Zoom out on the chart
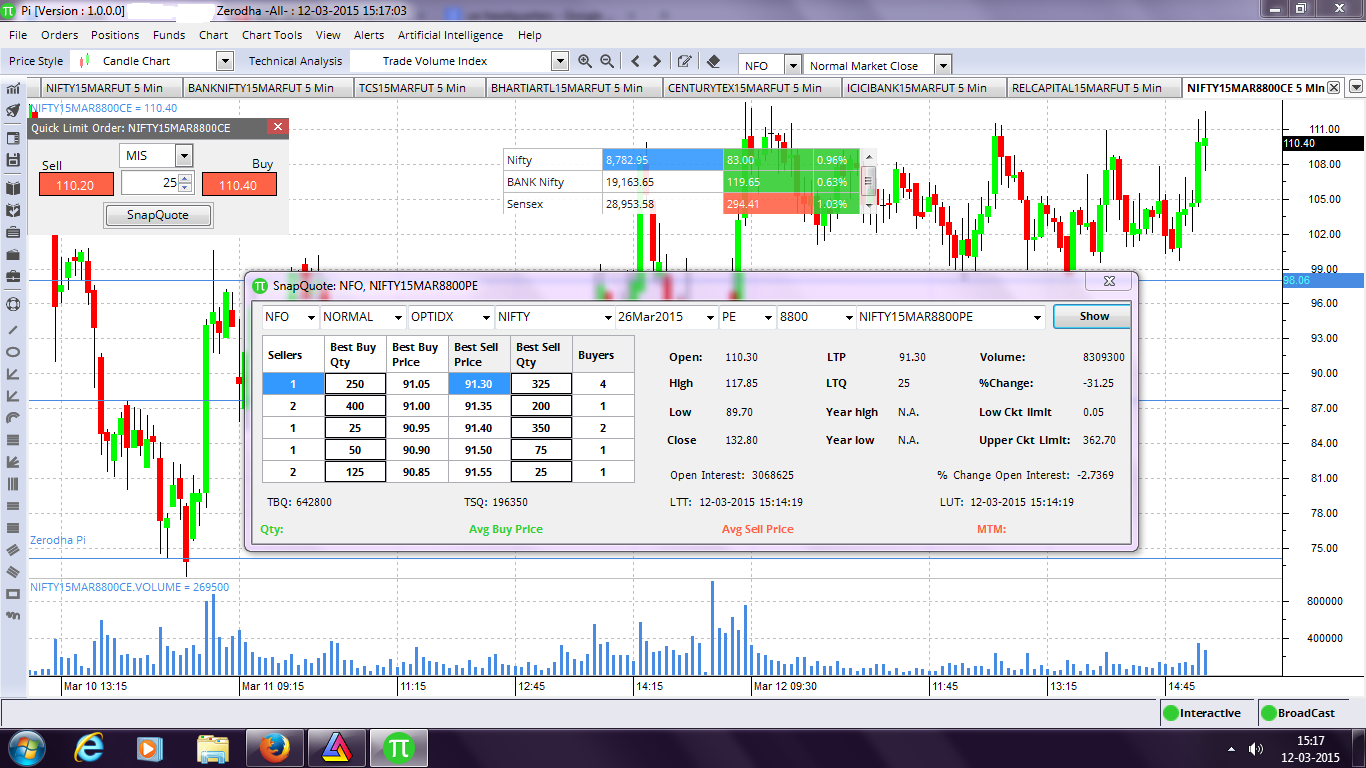Viewport: 1366px width, 768px height. [x=607, y=61]
